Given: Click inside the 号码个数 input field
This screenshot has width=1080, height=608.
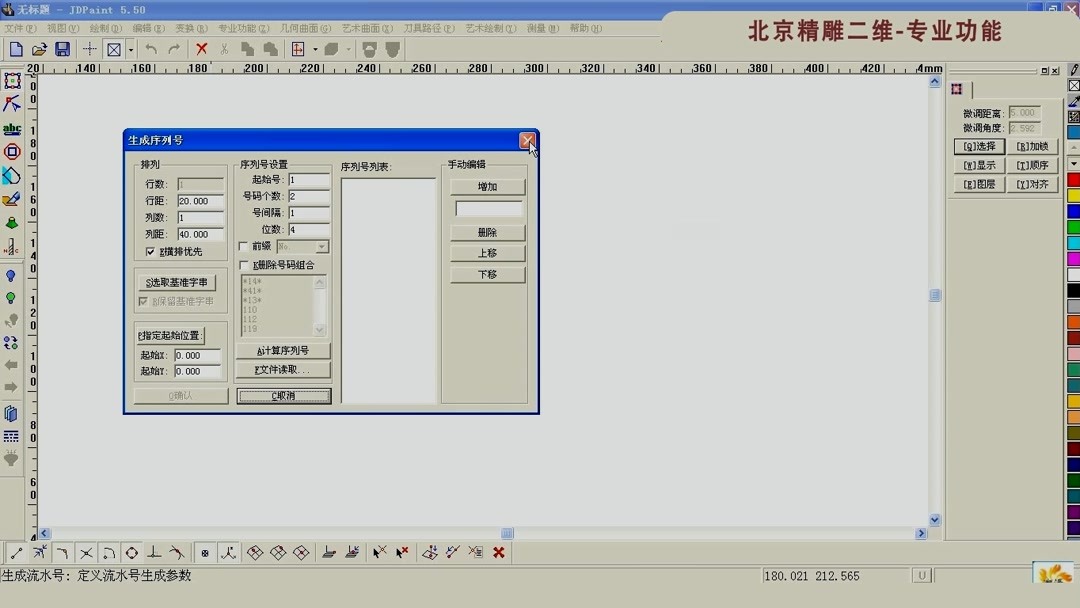Looking at the screenshot, I should 310,197.
